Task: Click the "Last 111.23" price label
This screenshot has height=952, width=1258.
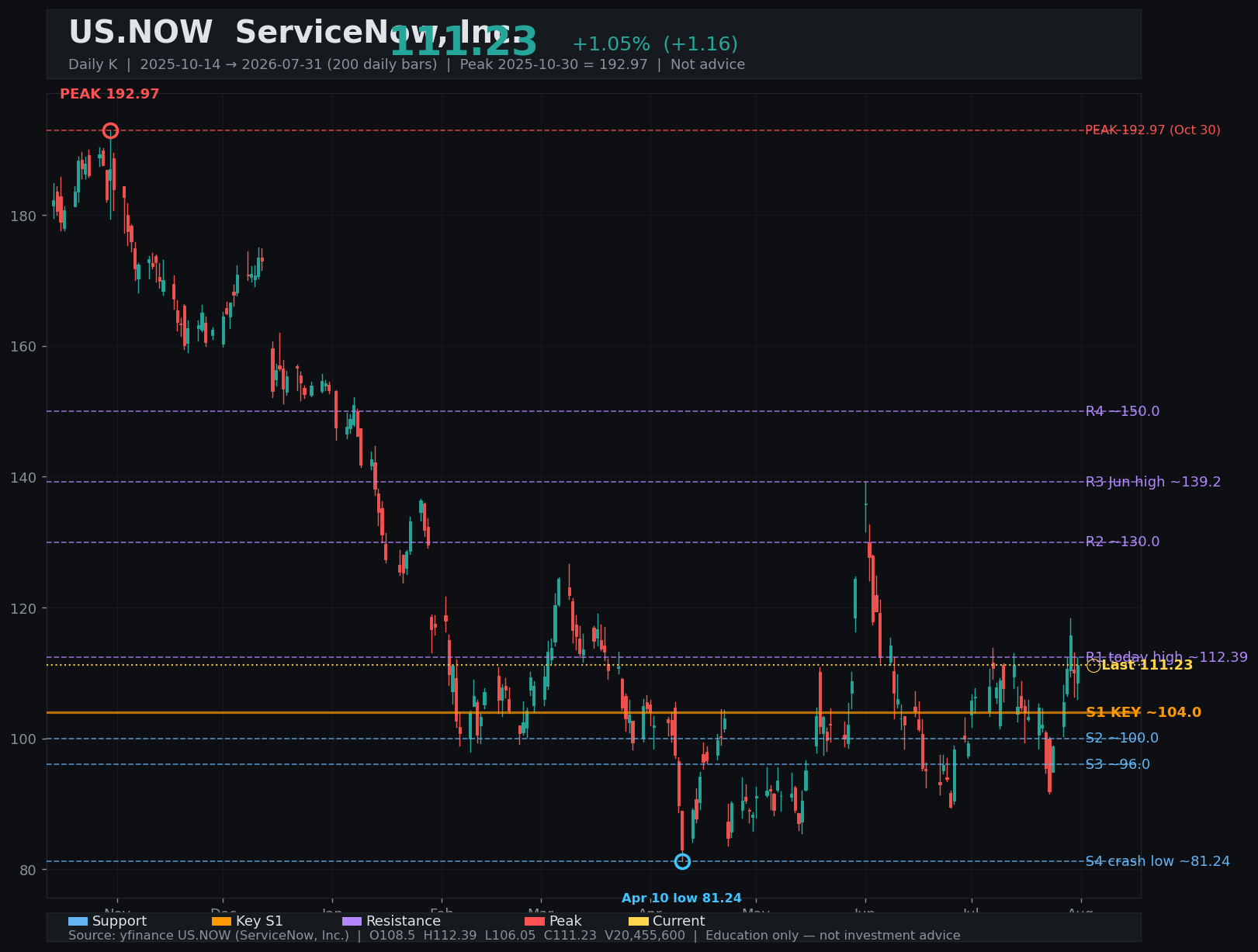Action: click(x=1147, y=665)
